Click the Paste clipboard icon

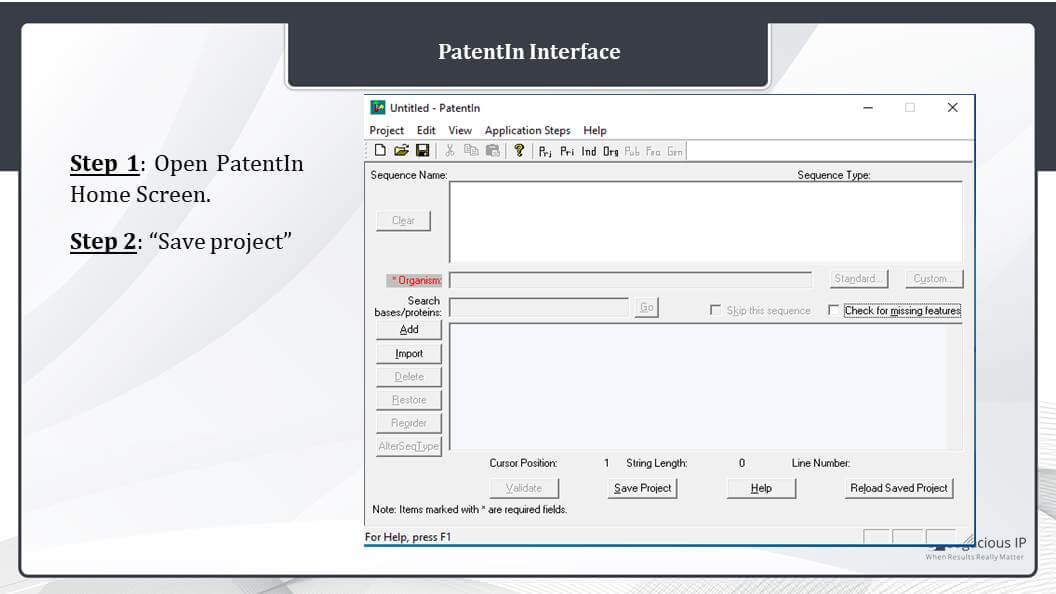pos(493,151)
